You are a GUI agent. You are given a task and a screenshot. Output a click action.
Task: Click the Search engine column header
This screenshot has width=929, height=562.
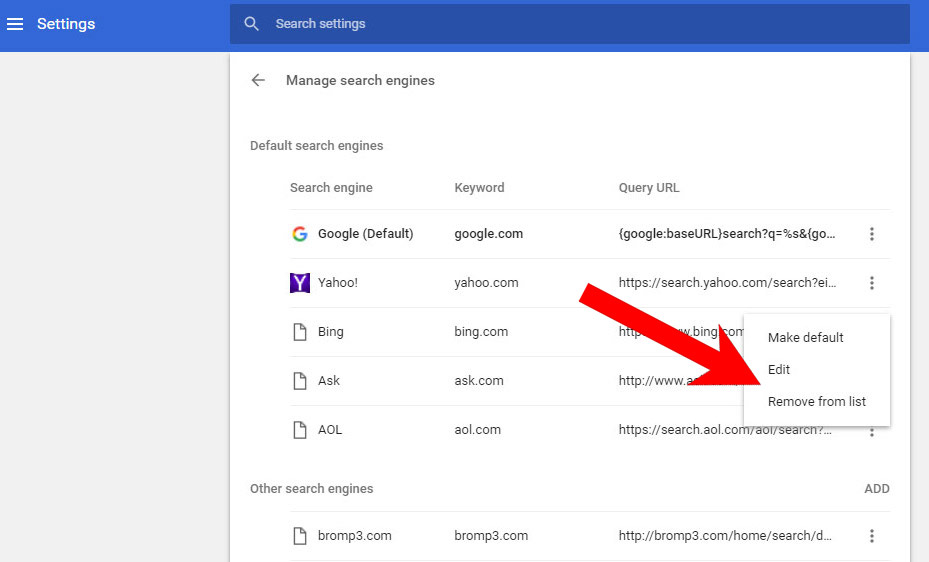331,188
